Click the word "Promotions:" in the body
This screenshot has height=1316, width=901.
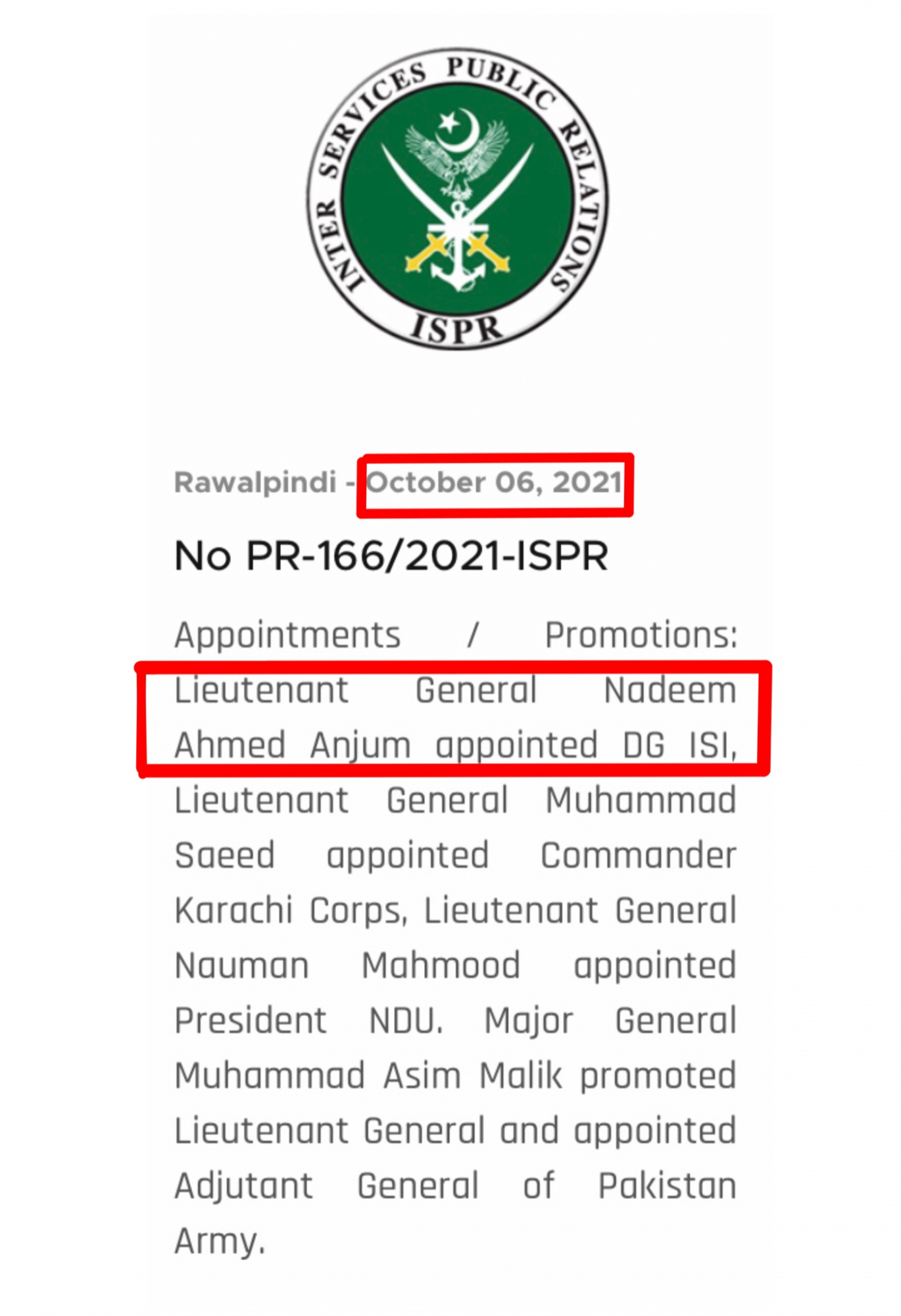(x=641, y=637)
